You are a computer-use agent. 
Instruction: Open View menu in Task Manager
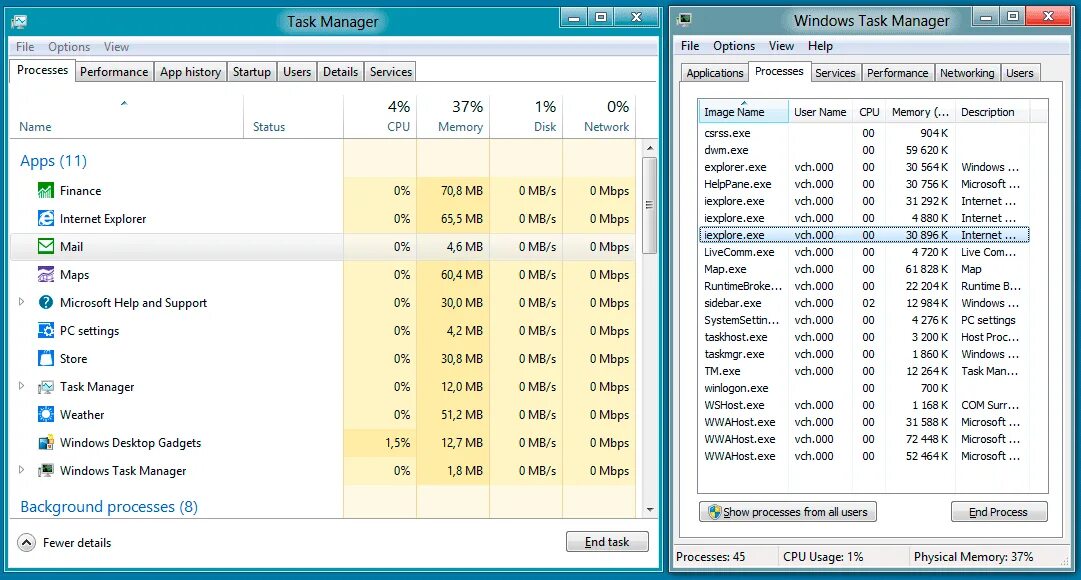pyautogui.click(x=117, y=47)
